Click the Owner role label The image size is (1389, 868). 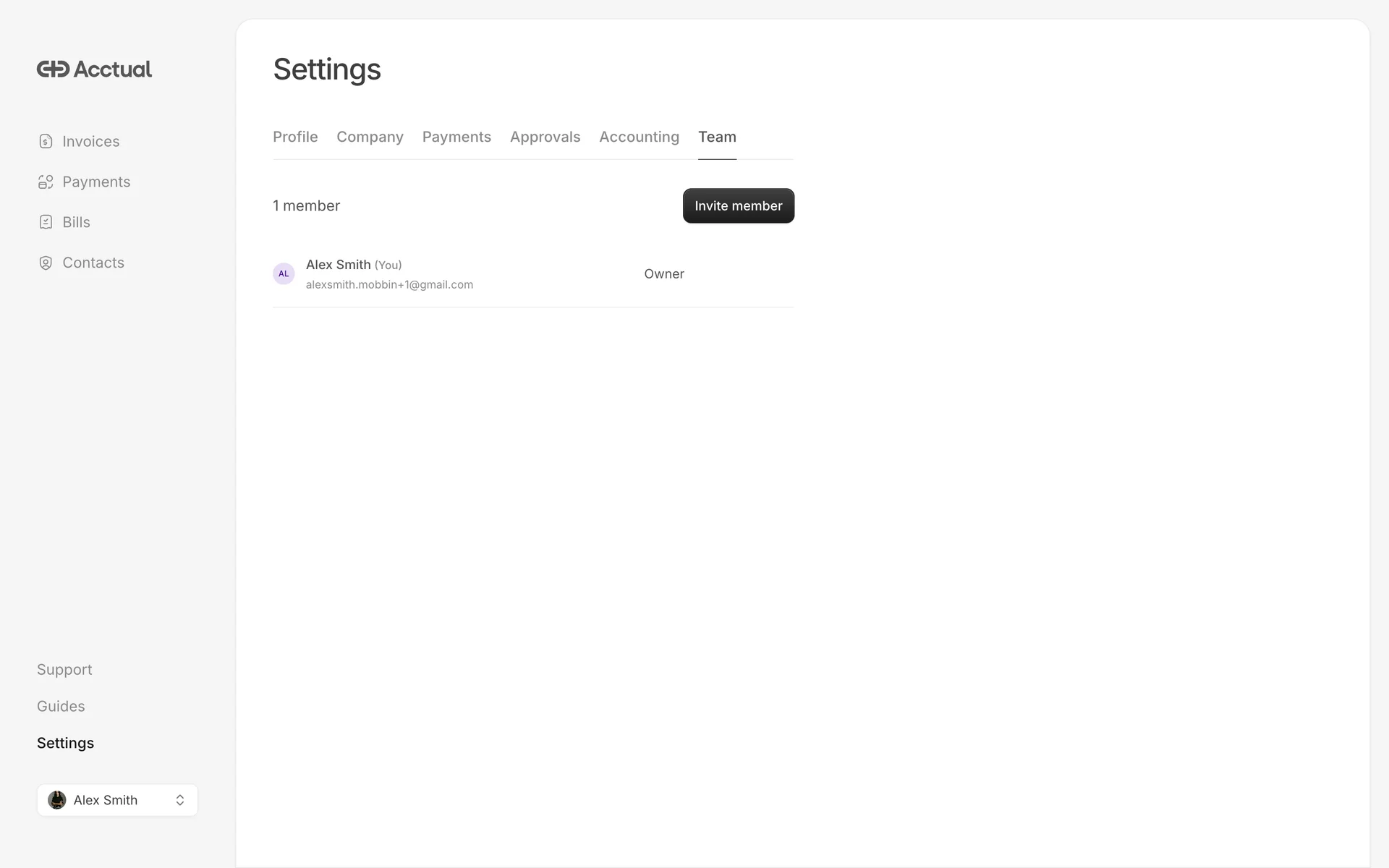tap(663, 273)
